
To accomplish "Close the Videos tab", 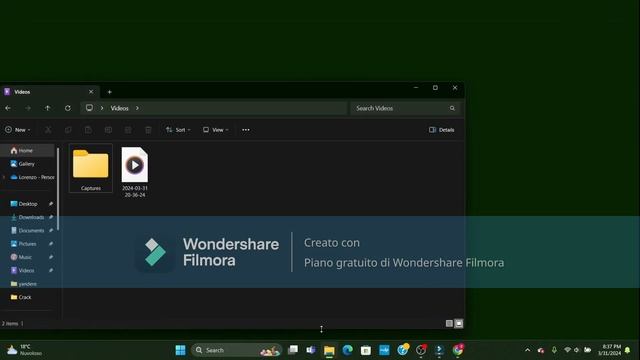I will click(91, 92).
